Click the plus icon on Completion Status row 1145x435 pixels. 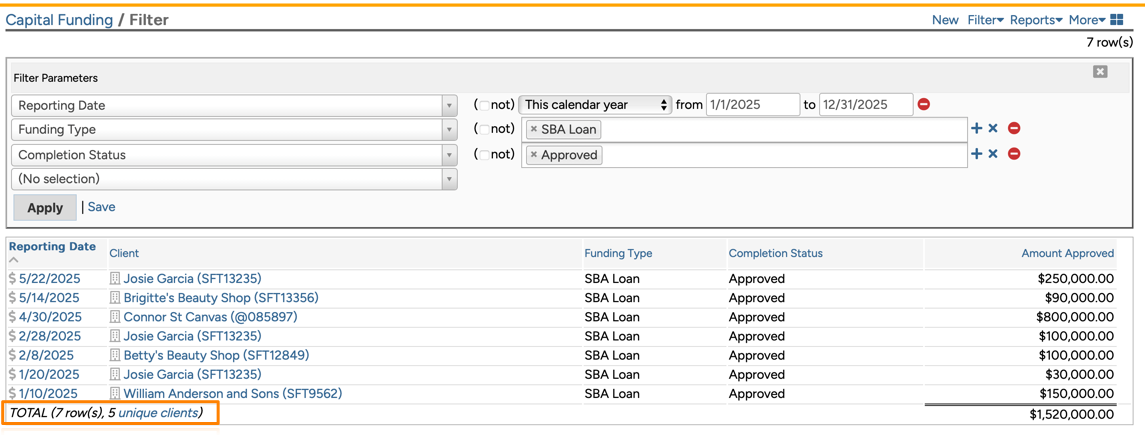click(x=977, y=154)
